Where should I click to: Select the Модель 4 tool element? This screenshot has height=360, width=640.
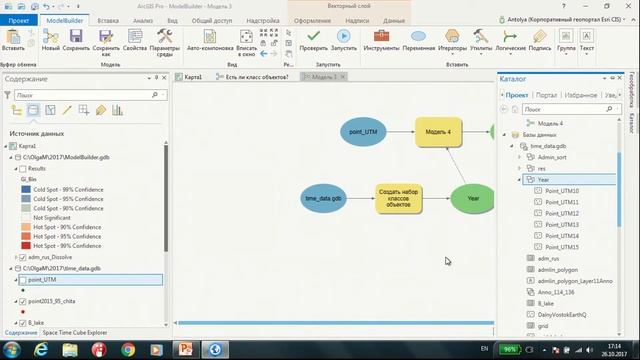[x=438, y=132]
